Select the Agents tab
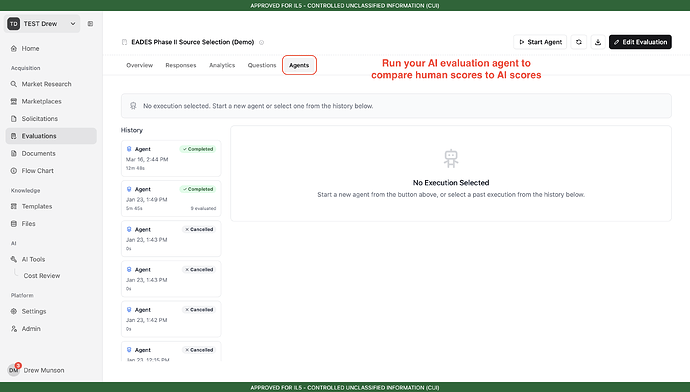Image resolution: width=690 pixels, height=392 pixels. tap(299, 65)
